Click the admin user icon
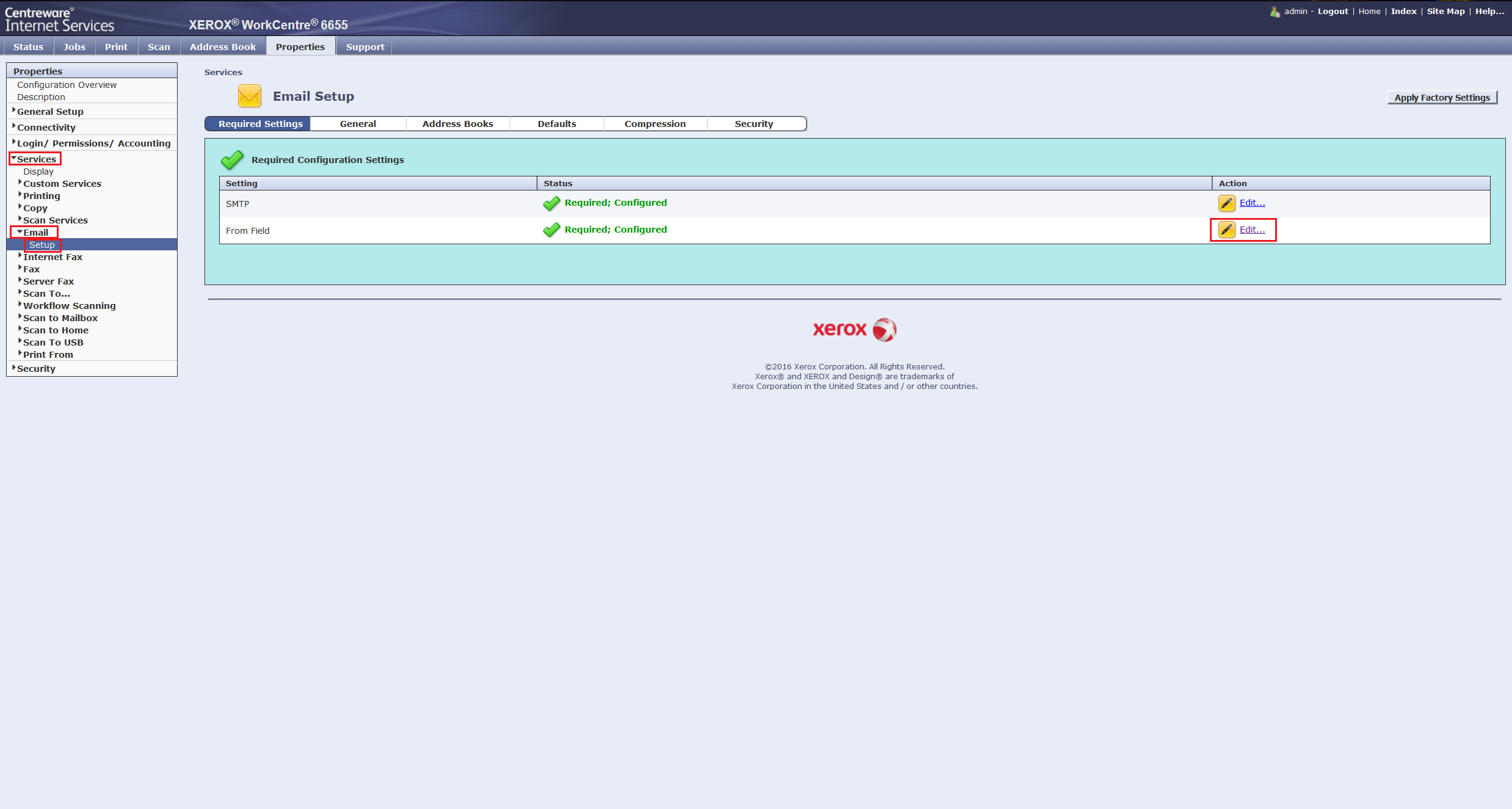 (x=1275, y=12)
